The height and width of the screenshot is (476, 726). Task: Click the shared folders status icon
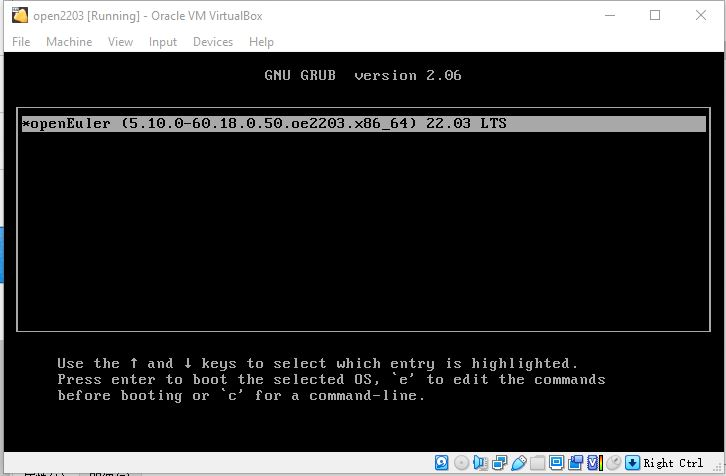pos(538,463)
